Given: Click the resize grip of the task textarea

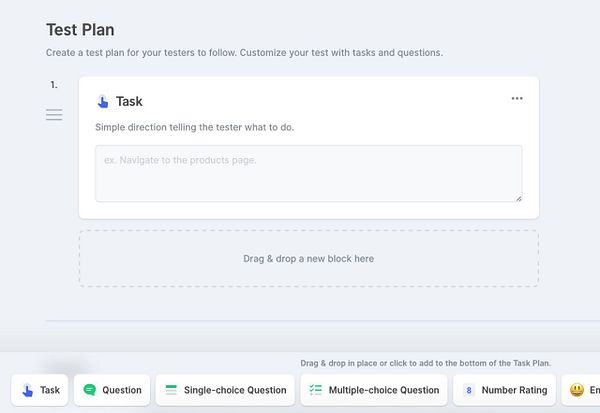Looking at the screenshot, I should pyautogui.click(x=518, y=198).
